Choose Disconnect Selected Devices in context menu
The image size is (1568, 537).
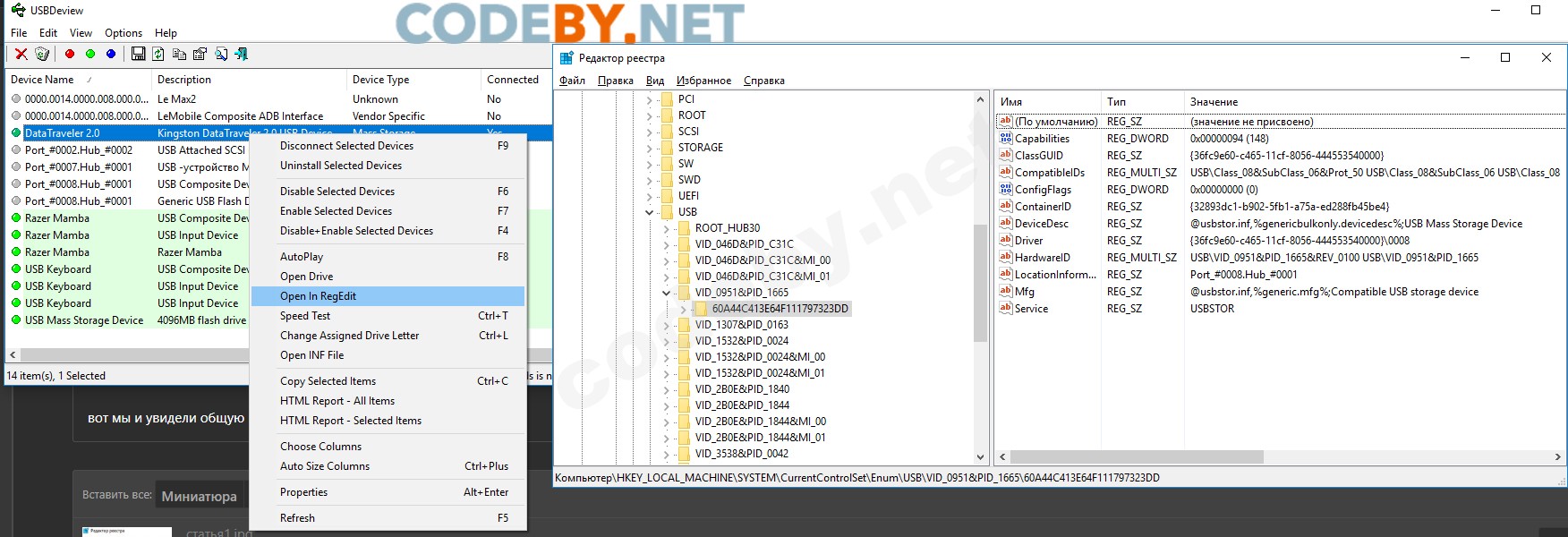point(388,146)
